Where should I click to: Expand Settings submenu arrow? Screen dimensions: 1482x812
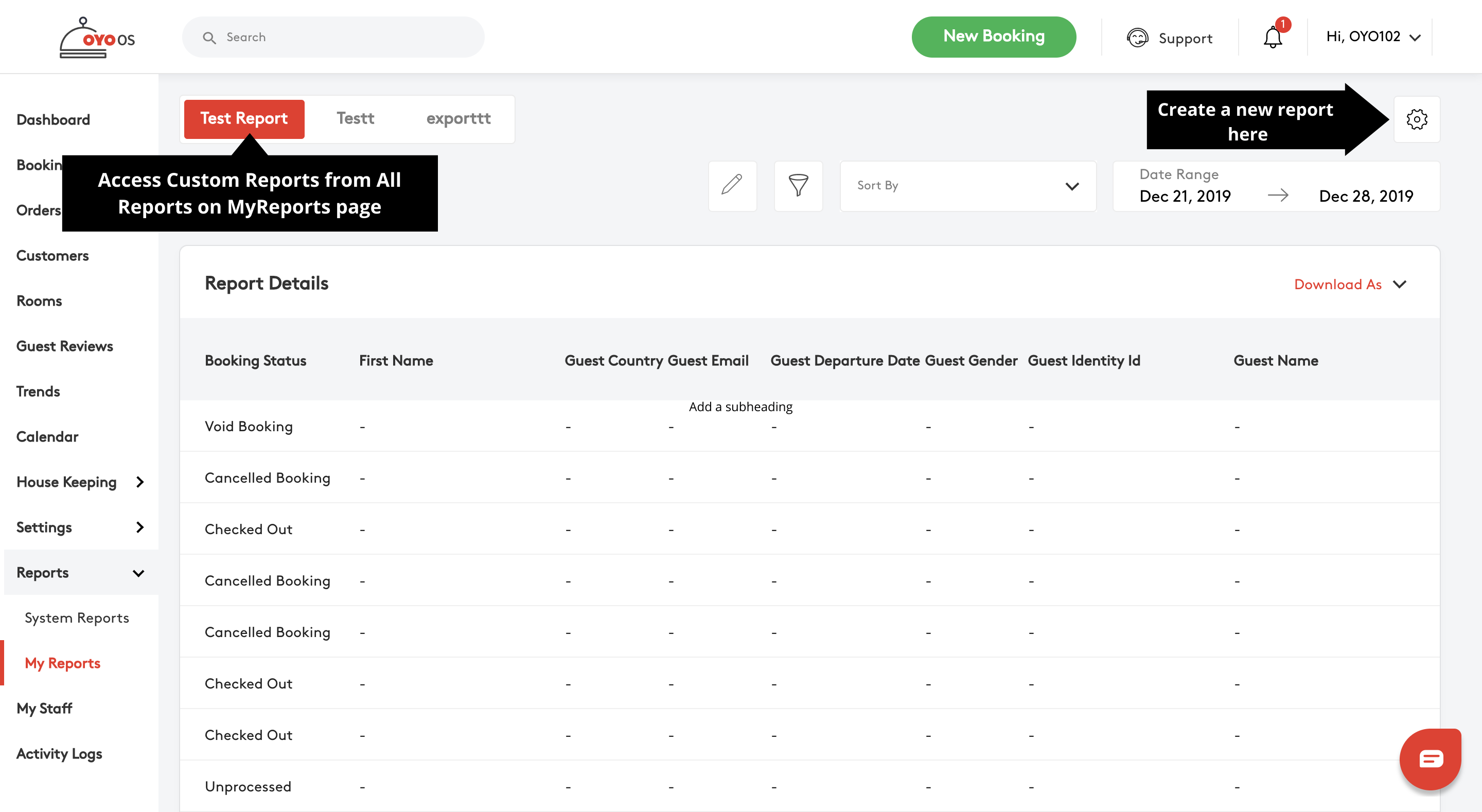pyautogui.click(x=140, y=527)
